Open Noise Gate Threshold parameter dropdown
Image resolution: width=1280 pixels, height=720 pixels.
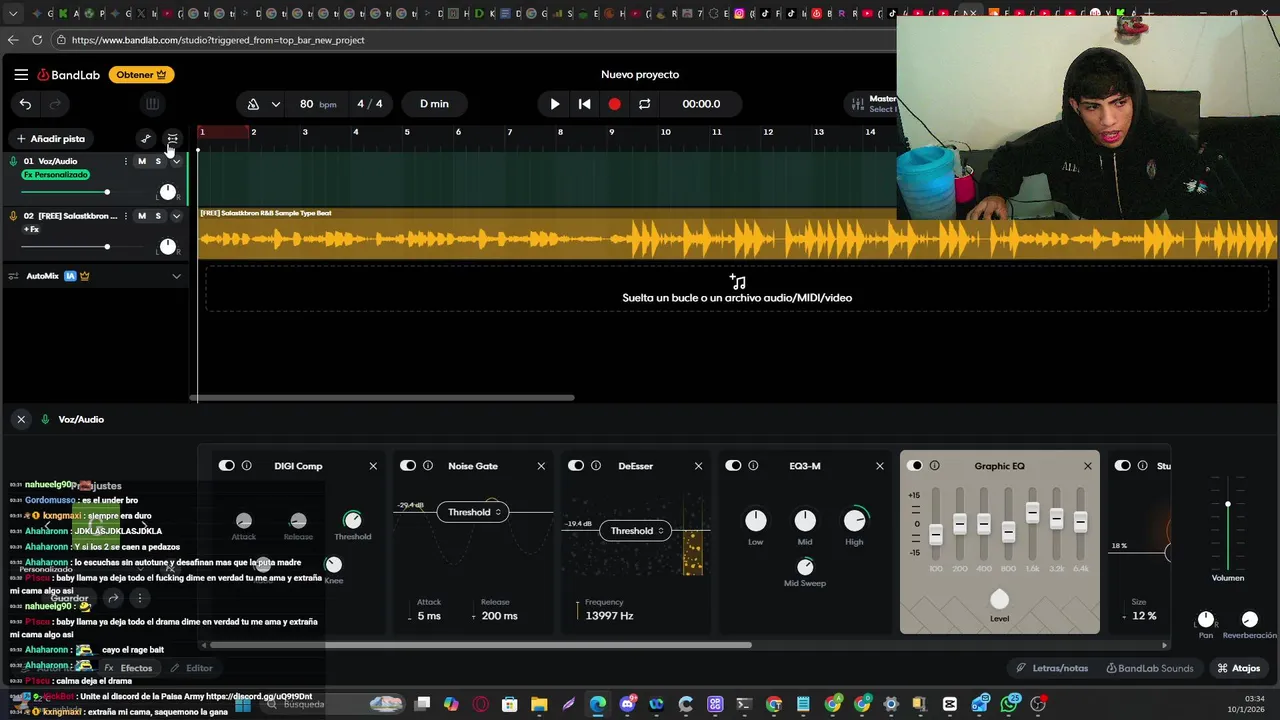tap(473, 512)
